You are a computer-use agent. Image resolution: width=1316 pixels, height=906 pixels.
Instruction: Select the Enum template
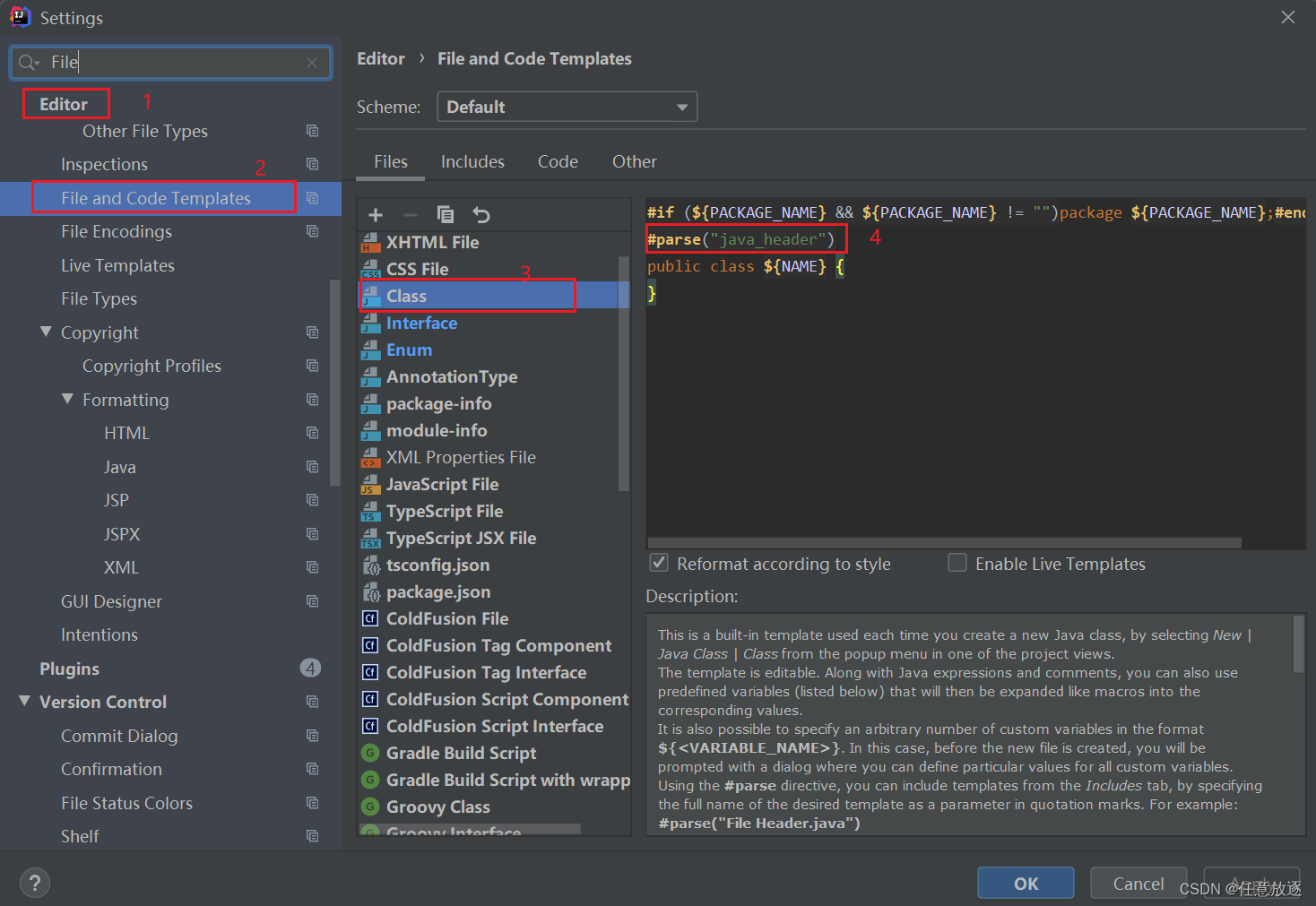coord(409,349)
